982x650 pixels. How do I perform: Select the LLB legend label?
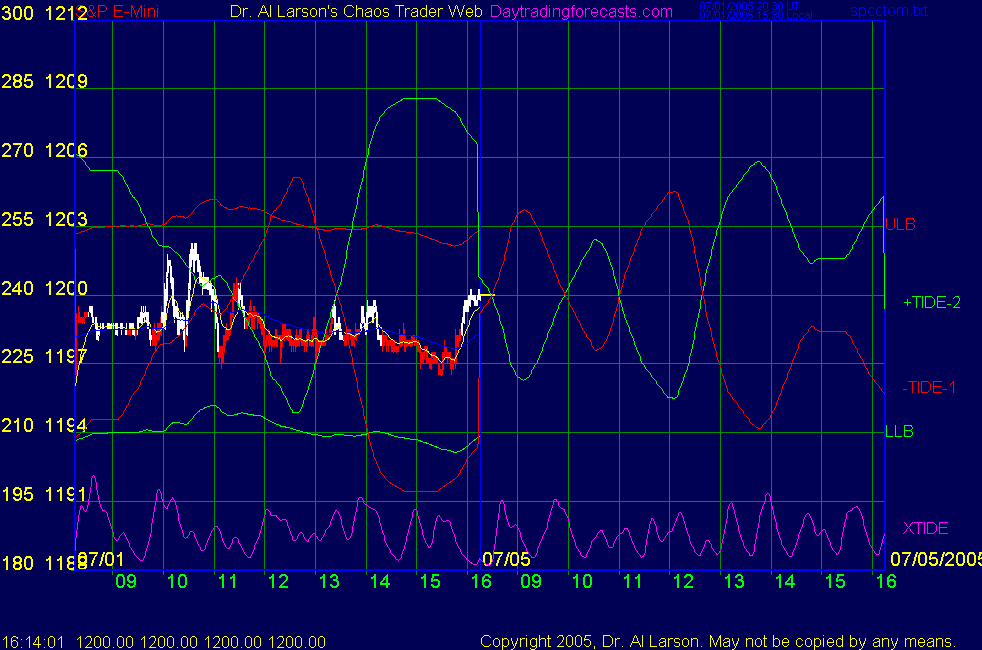point(899,432)
